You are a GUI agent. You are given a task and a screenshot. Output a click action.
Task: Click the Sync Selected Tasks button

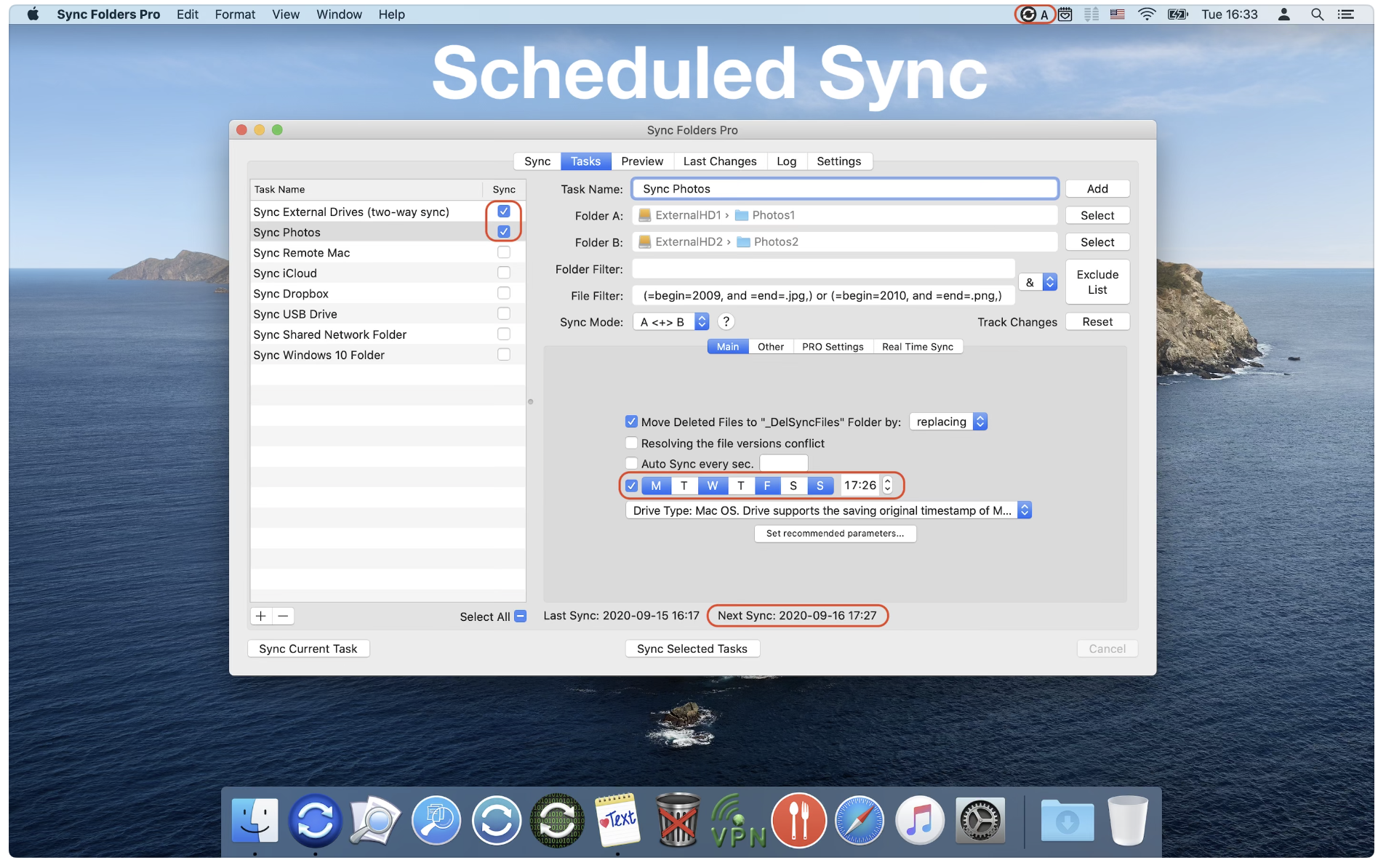coord(692,648)
